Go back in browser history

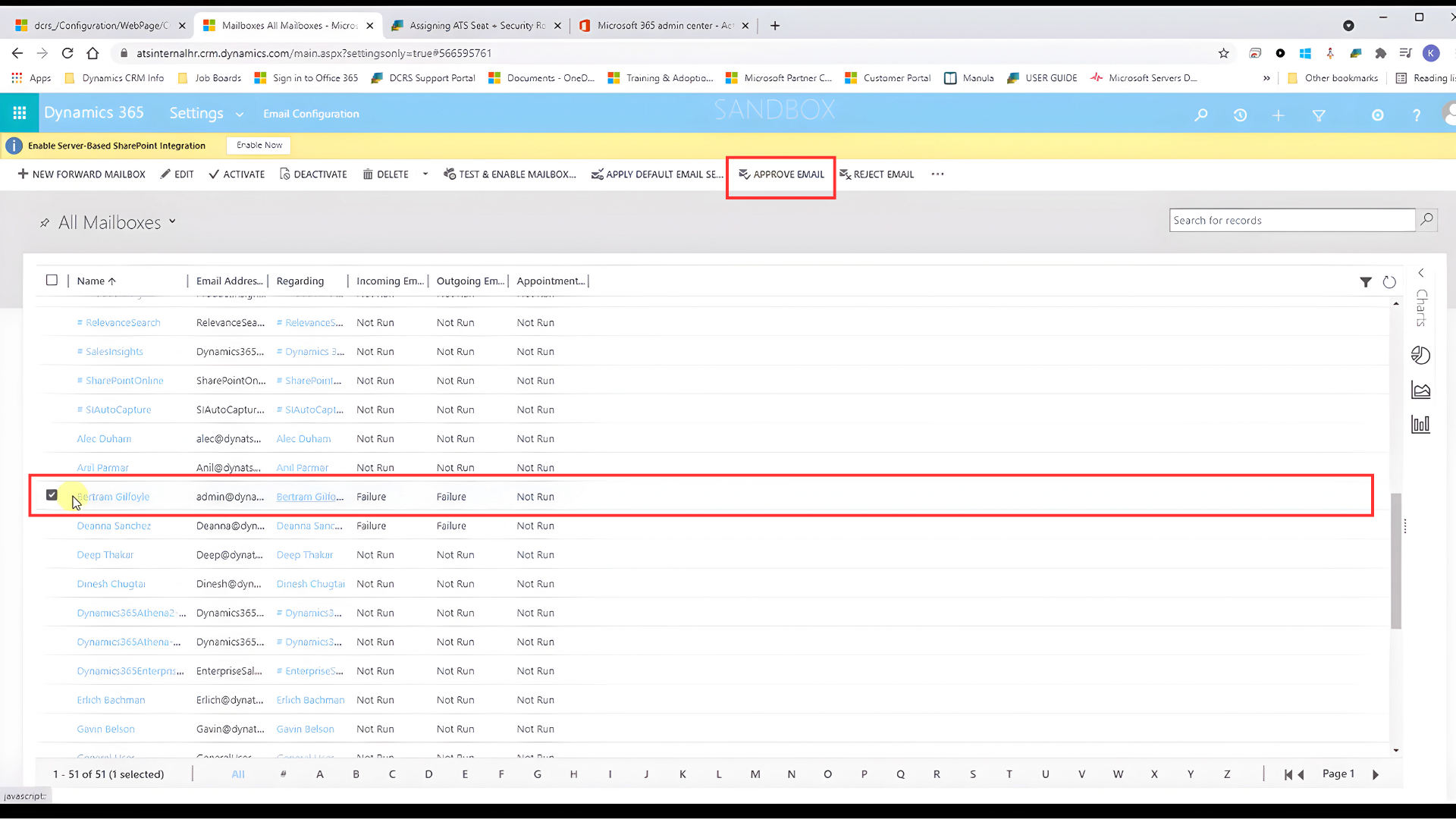click(17, 53)
